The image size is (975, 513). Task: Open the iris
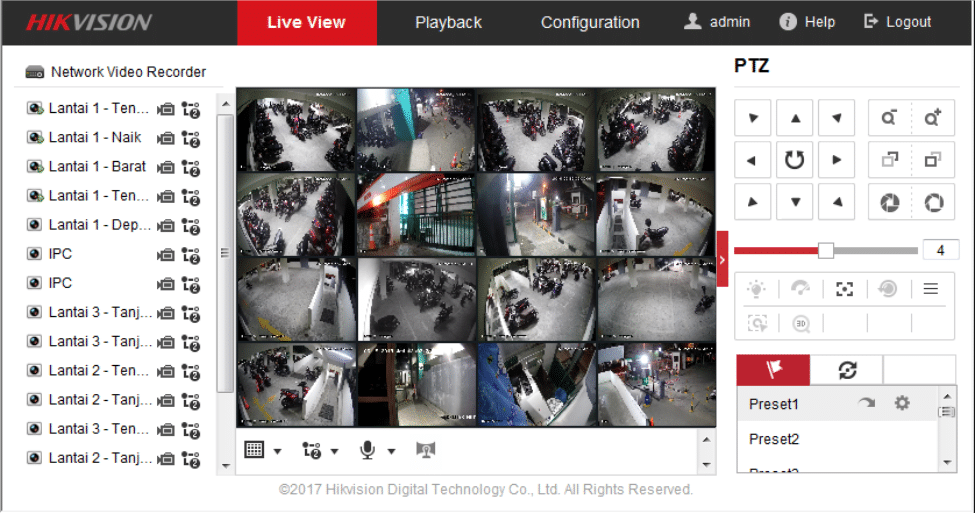coord(933,202)
